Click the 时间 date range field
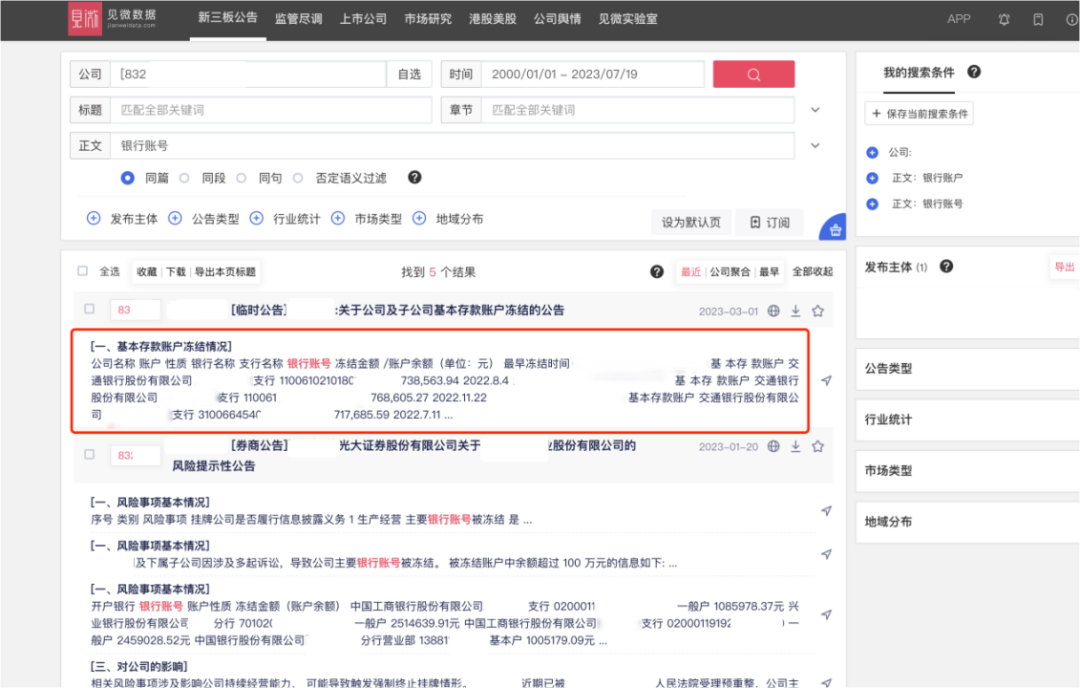This screenshot has width=1080, height=688. click(x=593, y=74)
